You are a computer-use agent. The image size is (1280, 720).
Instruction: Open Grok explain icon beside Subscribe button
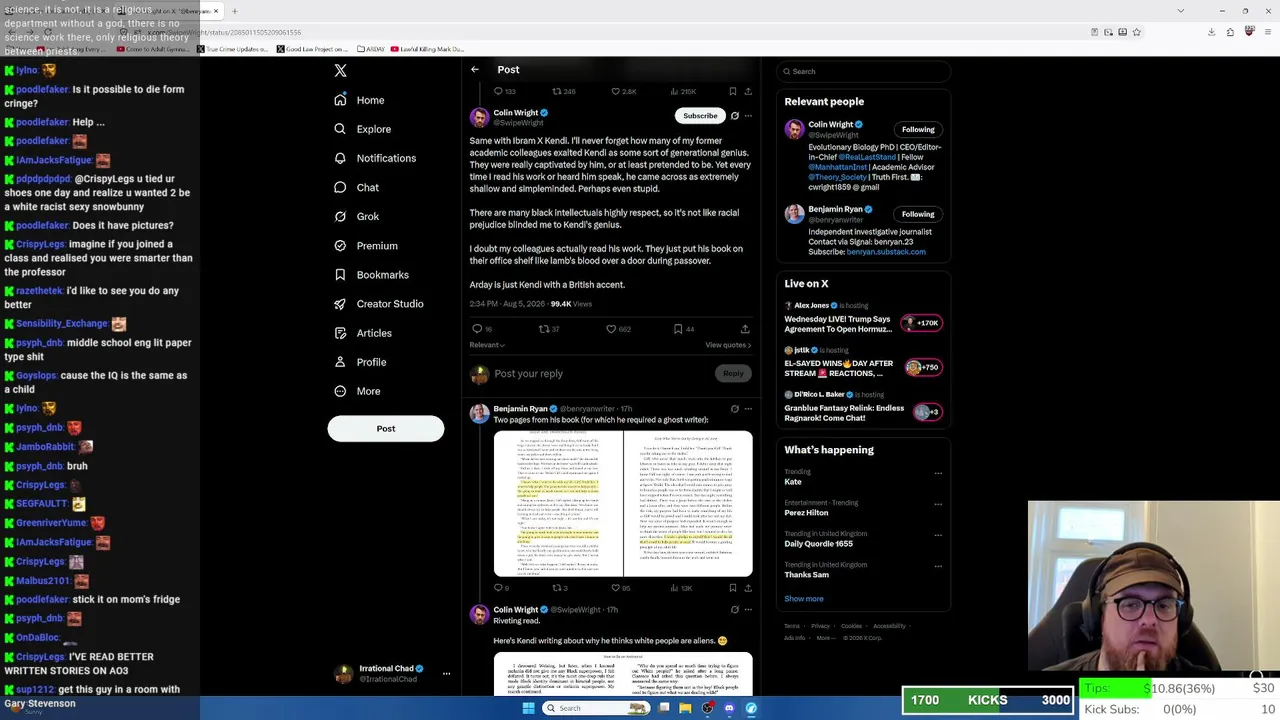[735, 116]
